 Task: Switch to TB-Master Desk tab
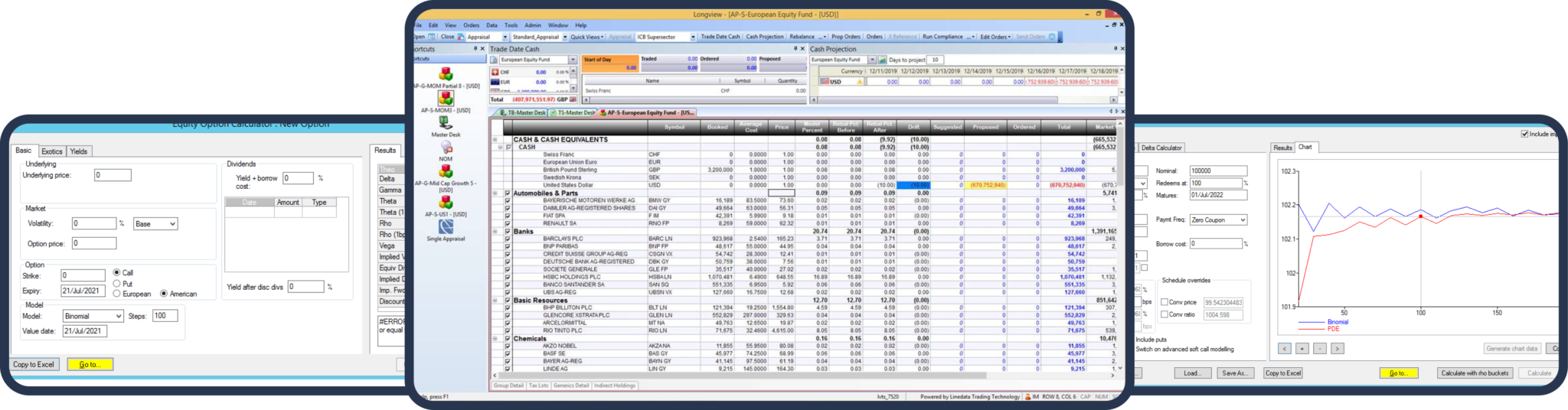523,112
